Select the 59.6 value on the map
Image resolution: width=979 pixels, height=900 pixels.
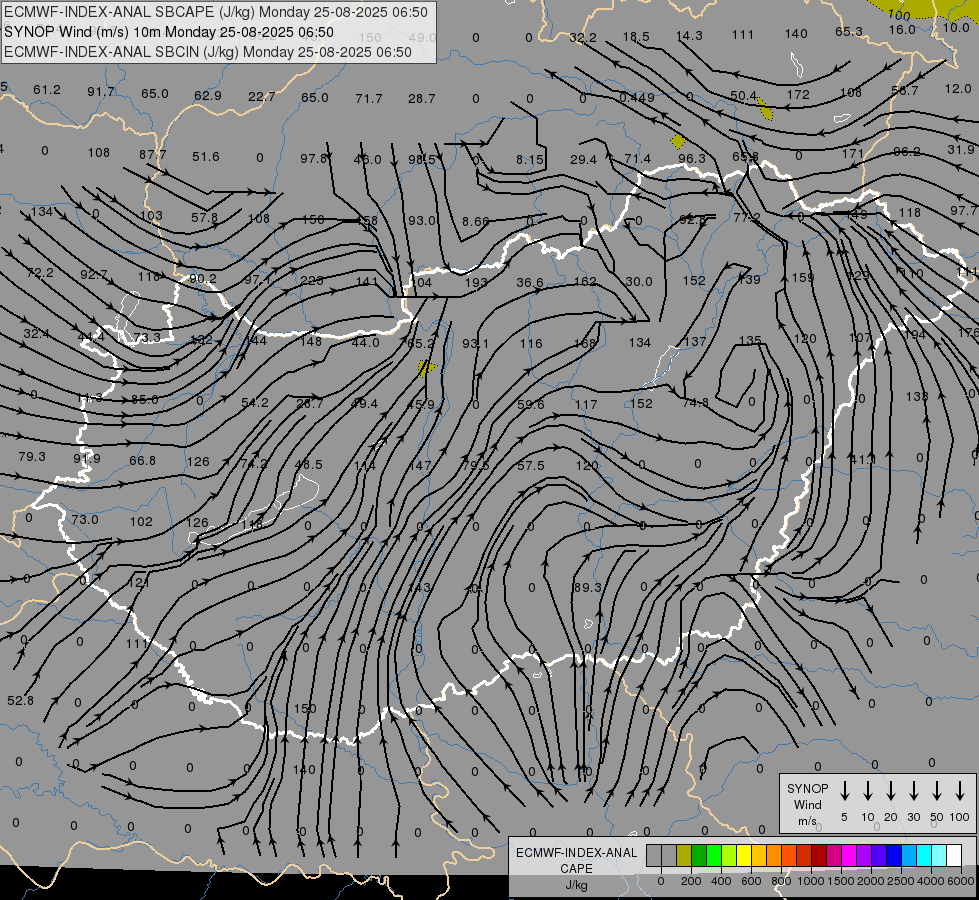(530, 405)
